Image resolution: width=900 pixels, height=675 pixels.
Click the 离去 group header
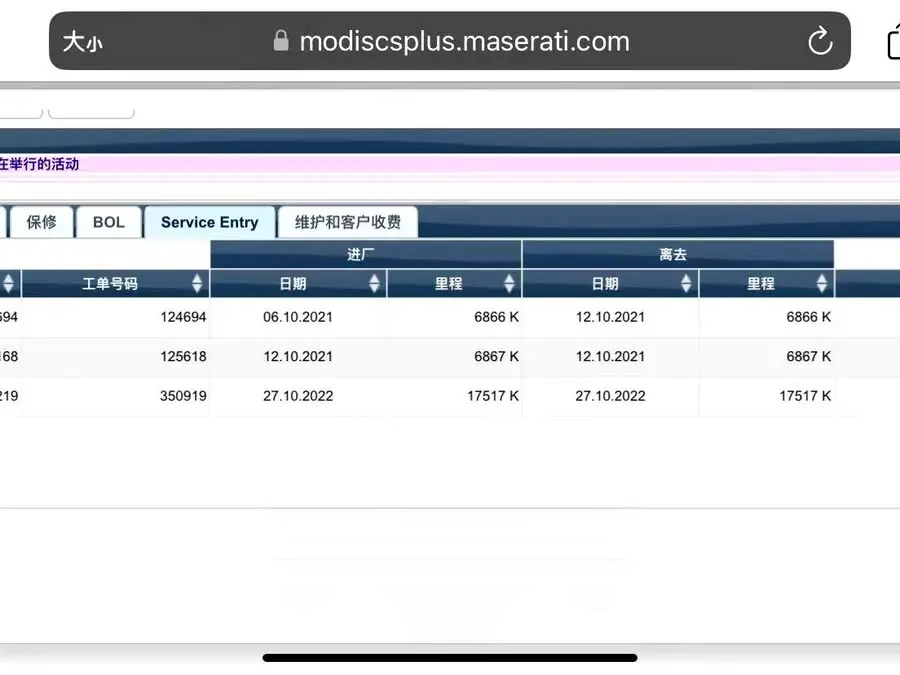tap(677, 255)
